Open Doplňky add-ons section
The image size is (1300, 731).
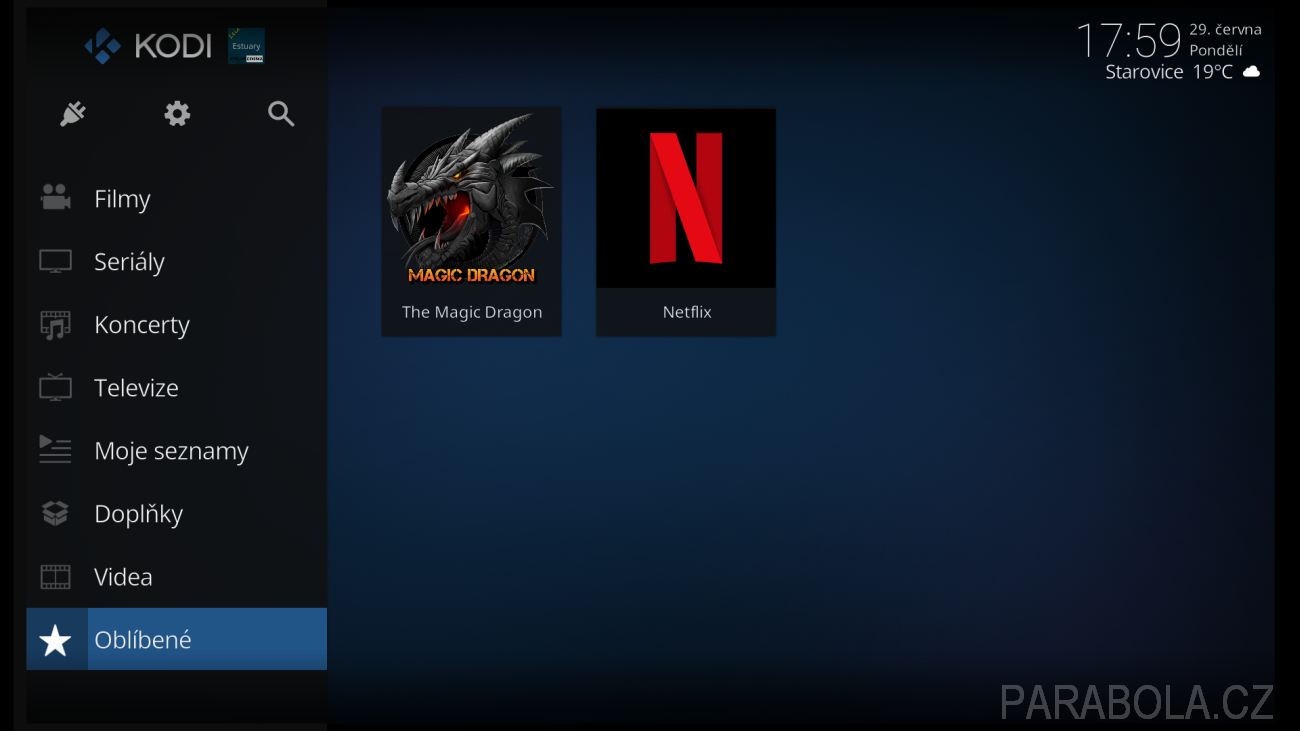[x=177, y=513]
